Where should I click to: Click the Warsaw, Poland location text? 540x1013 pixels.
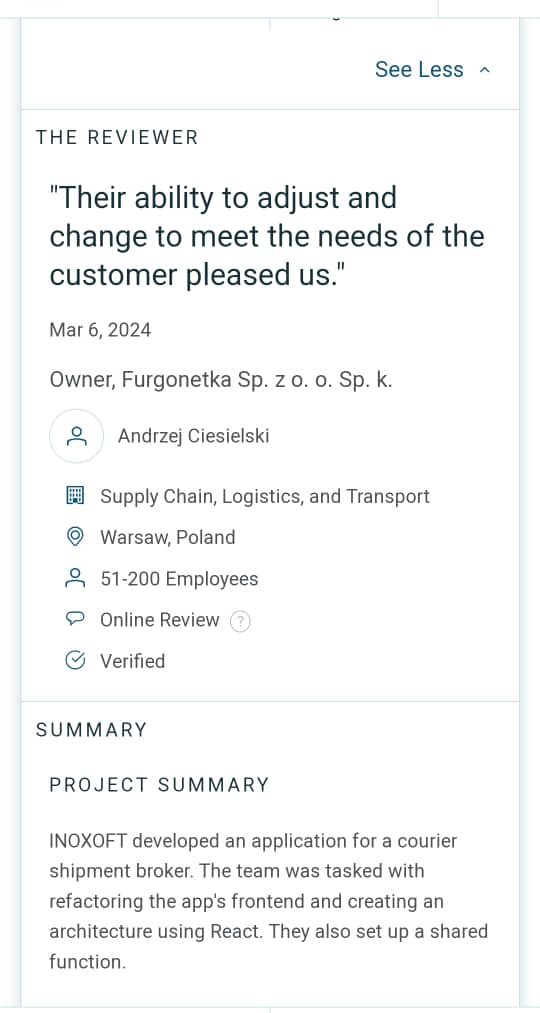point(167,538)
